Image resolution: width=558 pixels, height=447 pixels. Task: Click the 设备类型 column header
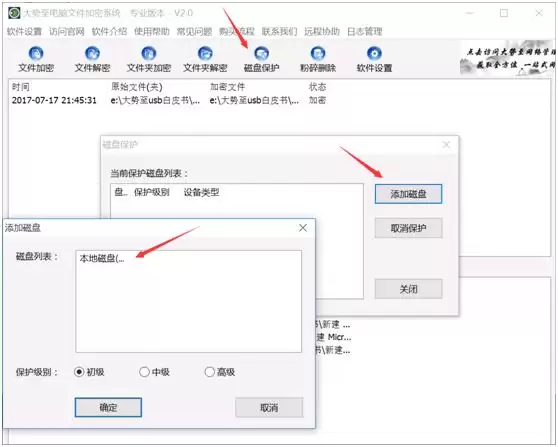coord(201,193)
